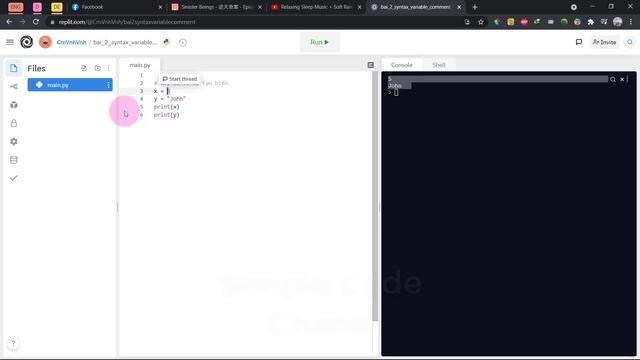
Task: Open the Database sidebar icon
Action: (13, 160)
